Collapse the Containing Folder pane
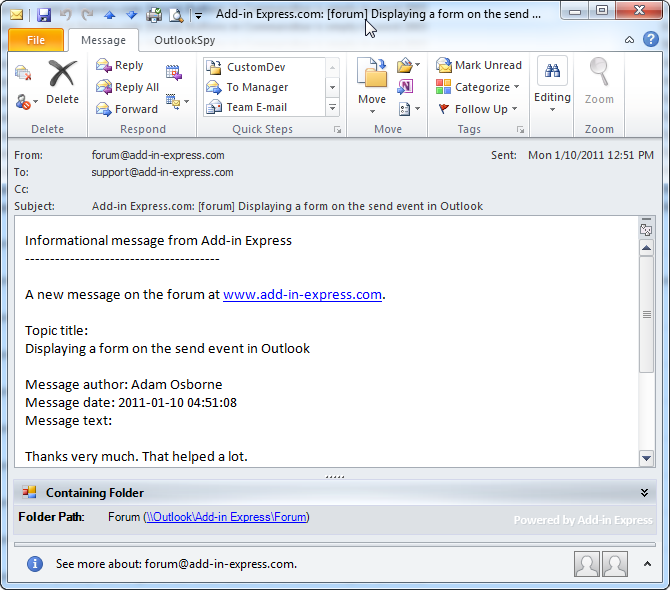 tap(644, 493)
